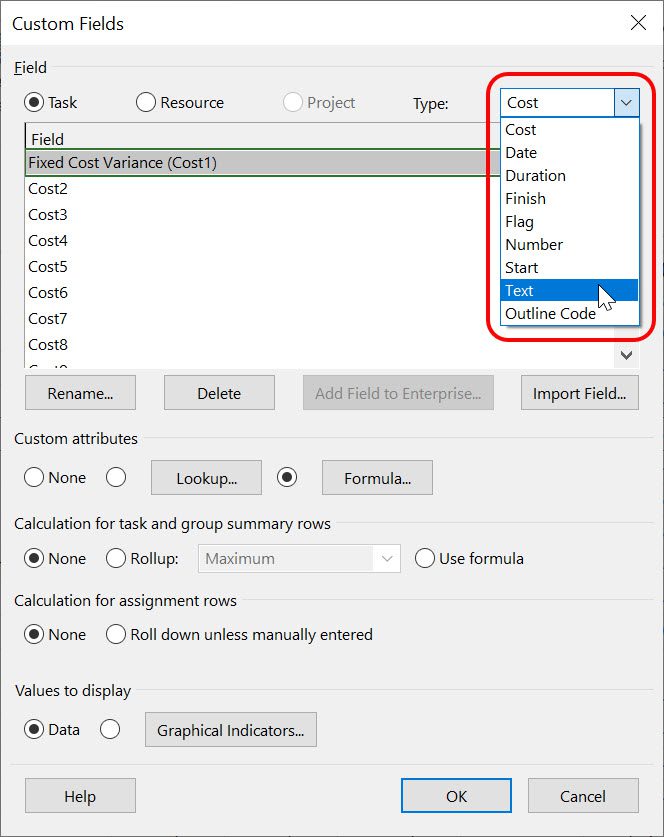This screenshot has width=664, height=837.
Task: Choose Rollup for summary rows calculation
Action: click(116, 558)
